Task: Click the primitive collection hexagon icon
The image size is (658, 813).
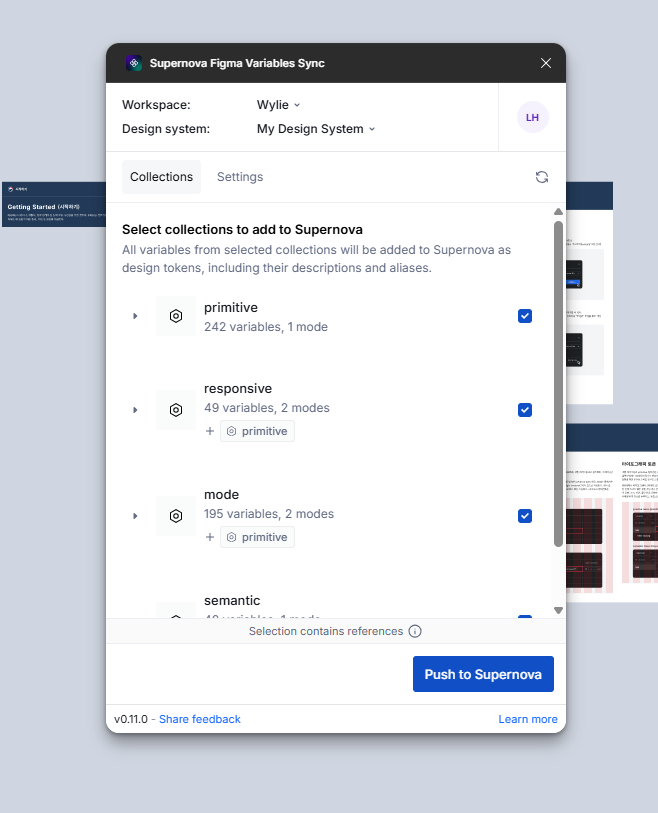Action: coord(176,316)
